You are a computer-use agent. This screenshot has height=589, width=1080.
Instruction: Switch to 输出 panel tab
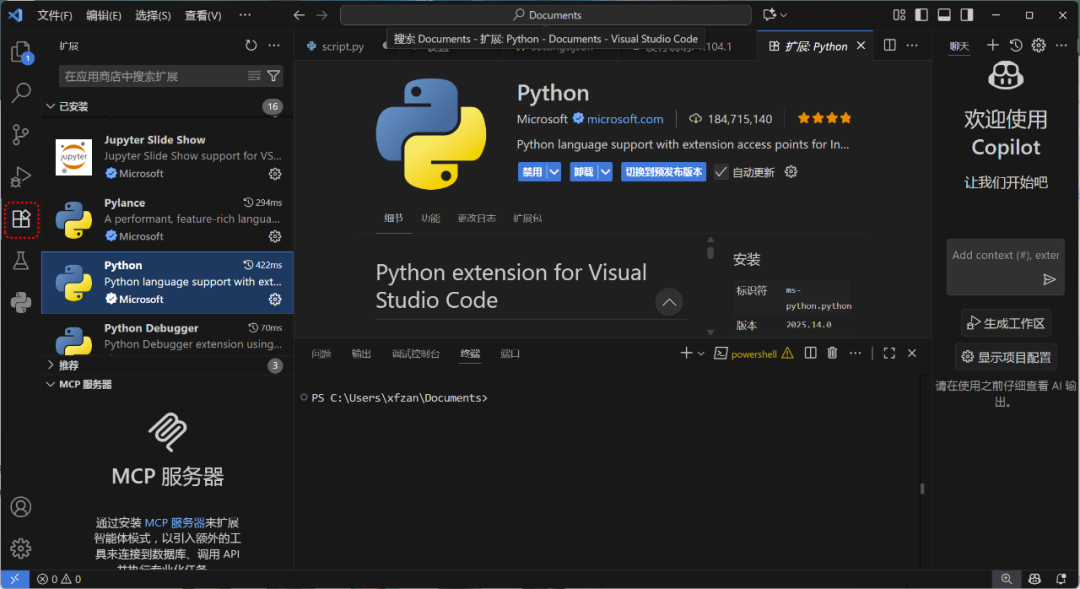tap(361, 353)
